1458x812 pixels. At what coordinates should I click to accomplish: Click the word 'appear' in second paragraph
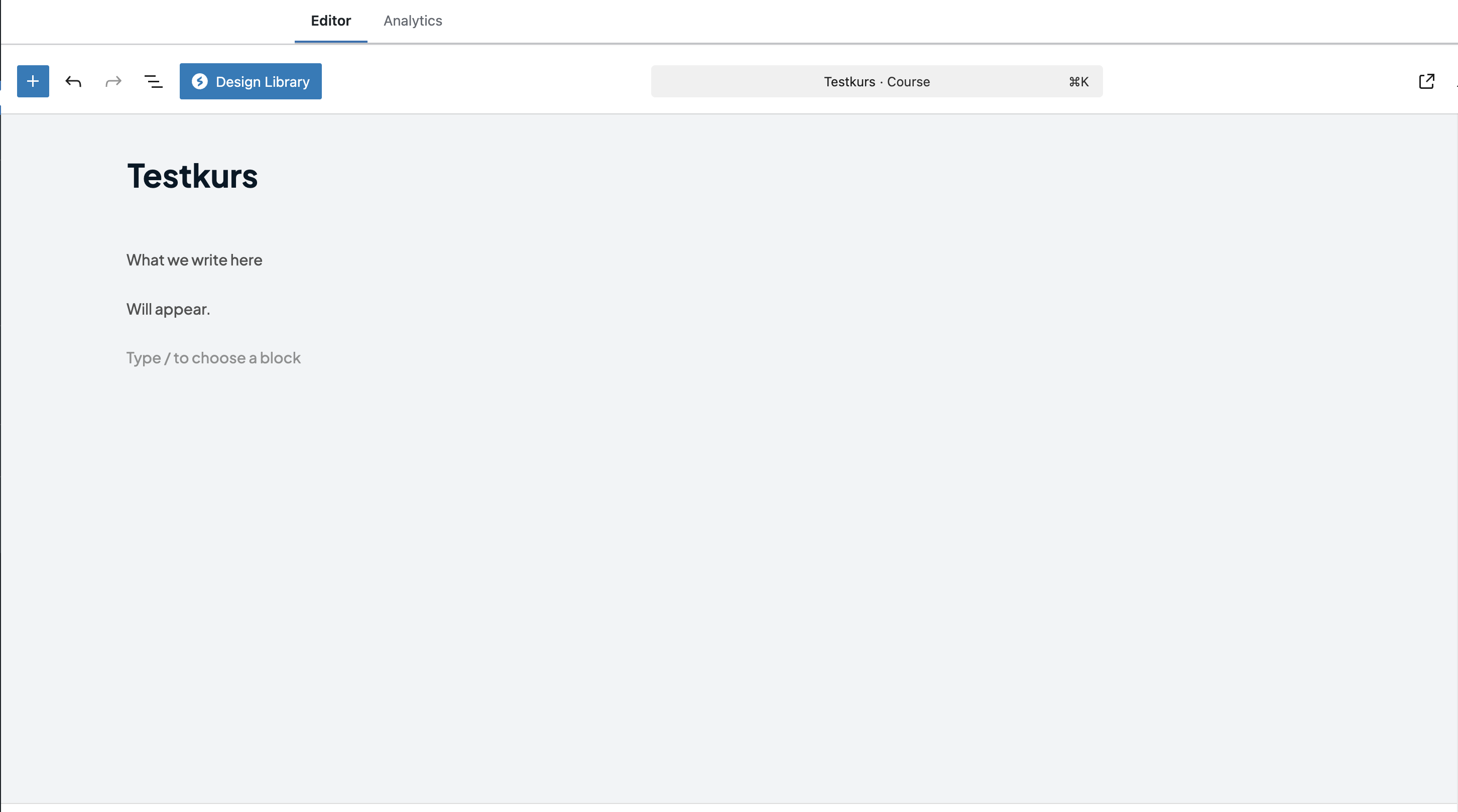click(181, 310)
